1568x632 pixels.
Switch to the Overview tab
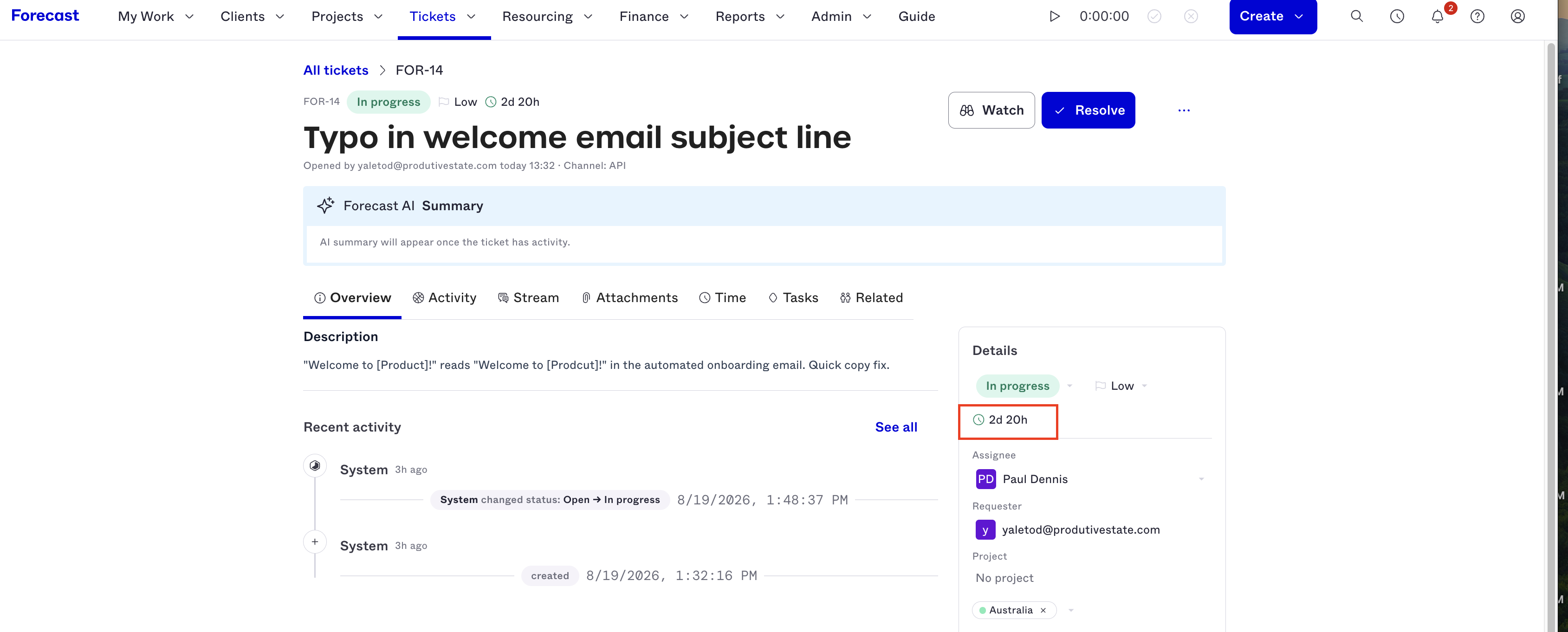352,297
